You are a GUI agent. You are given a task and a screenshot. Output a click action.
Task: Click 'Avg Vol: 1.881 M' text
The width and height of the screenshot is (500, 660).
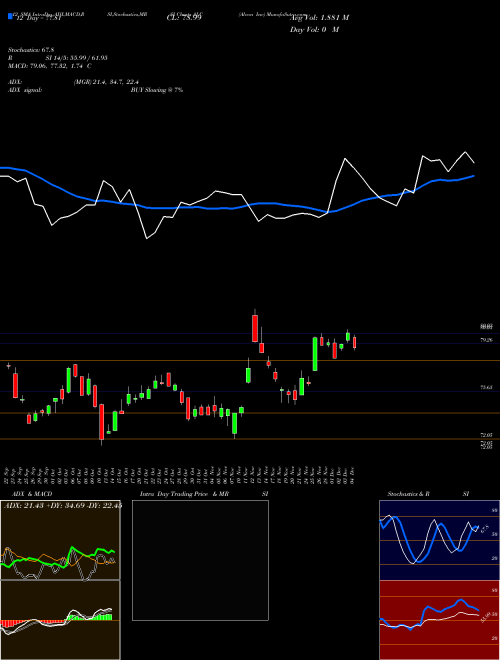click(319, 18)
